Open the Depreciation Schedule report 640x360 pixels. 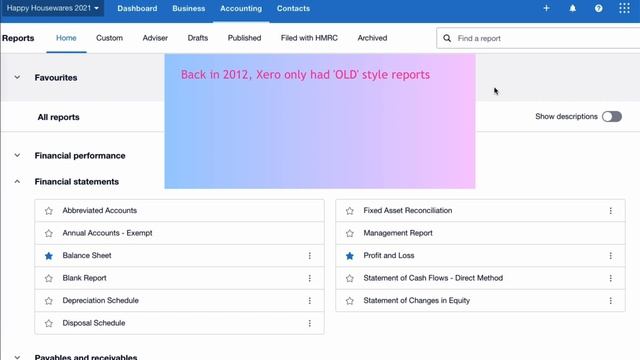pyautogui.click(x=100, y=300)
